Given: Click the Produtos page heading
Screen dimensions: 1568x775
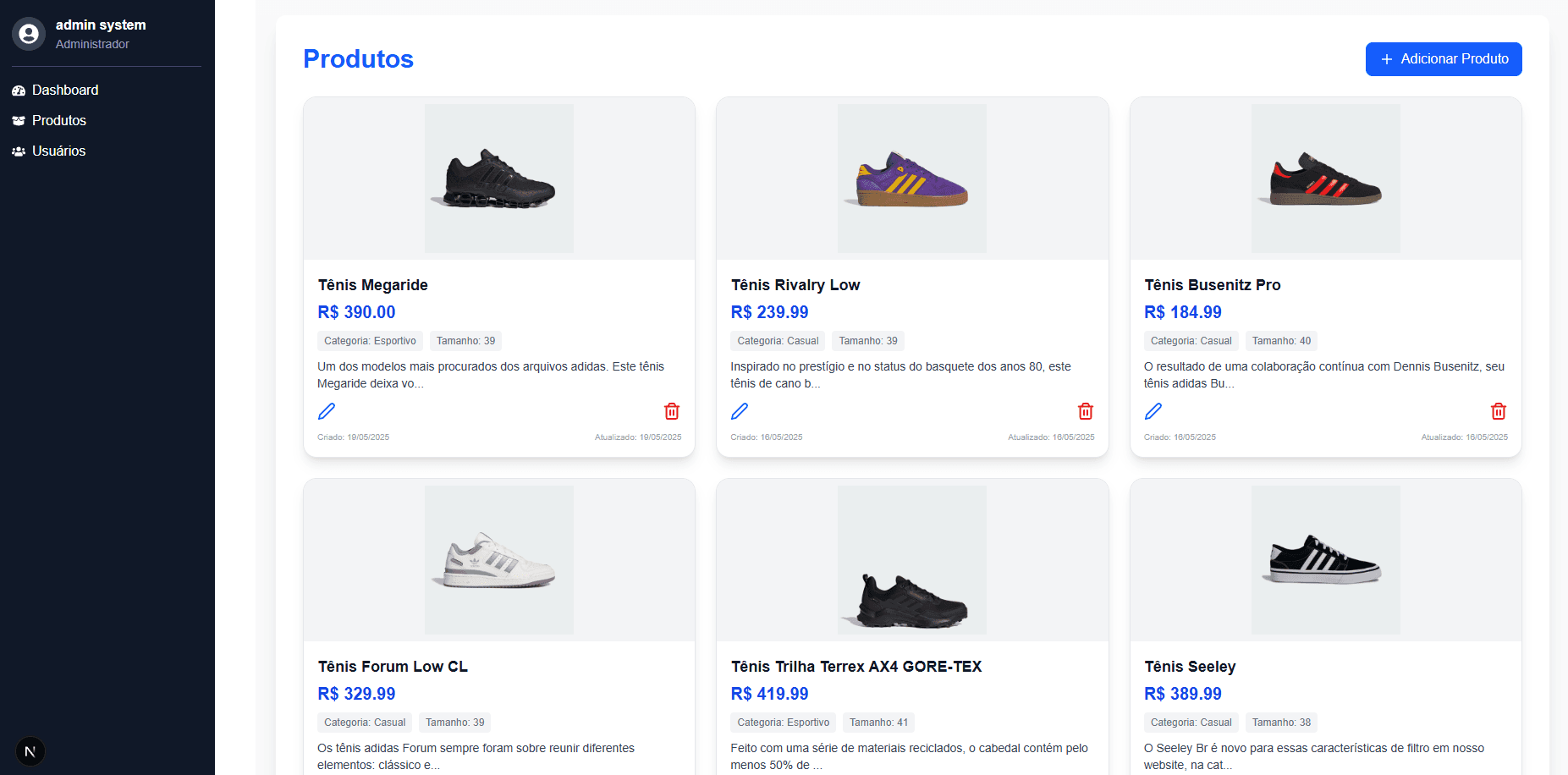Looking at the screenshot, I should (x=358, y=58).
